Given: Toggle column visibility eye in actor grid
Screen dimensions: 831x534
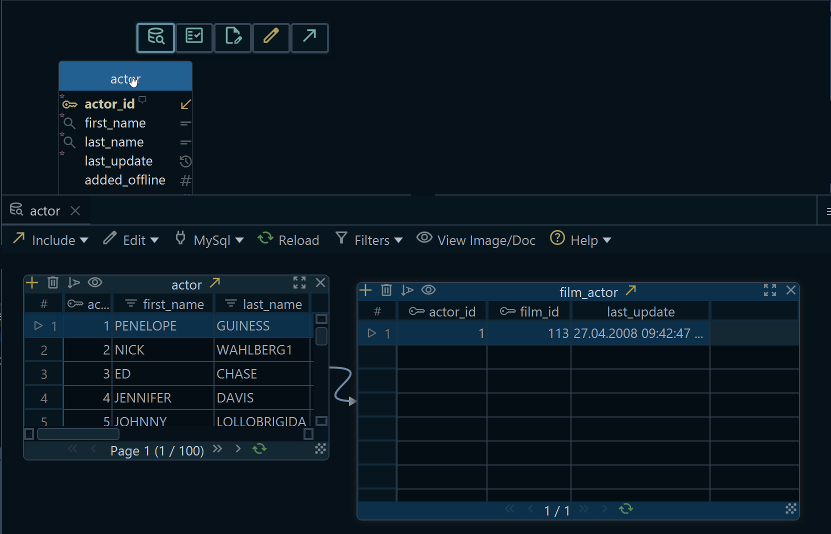Looking at the screenshot, I should [95, 282].
